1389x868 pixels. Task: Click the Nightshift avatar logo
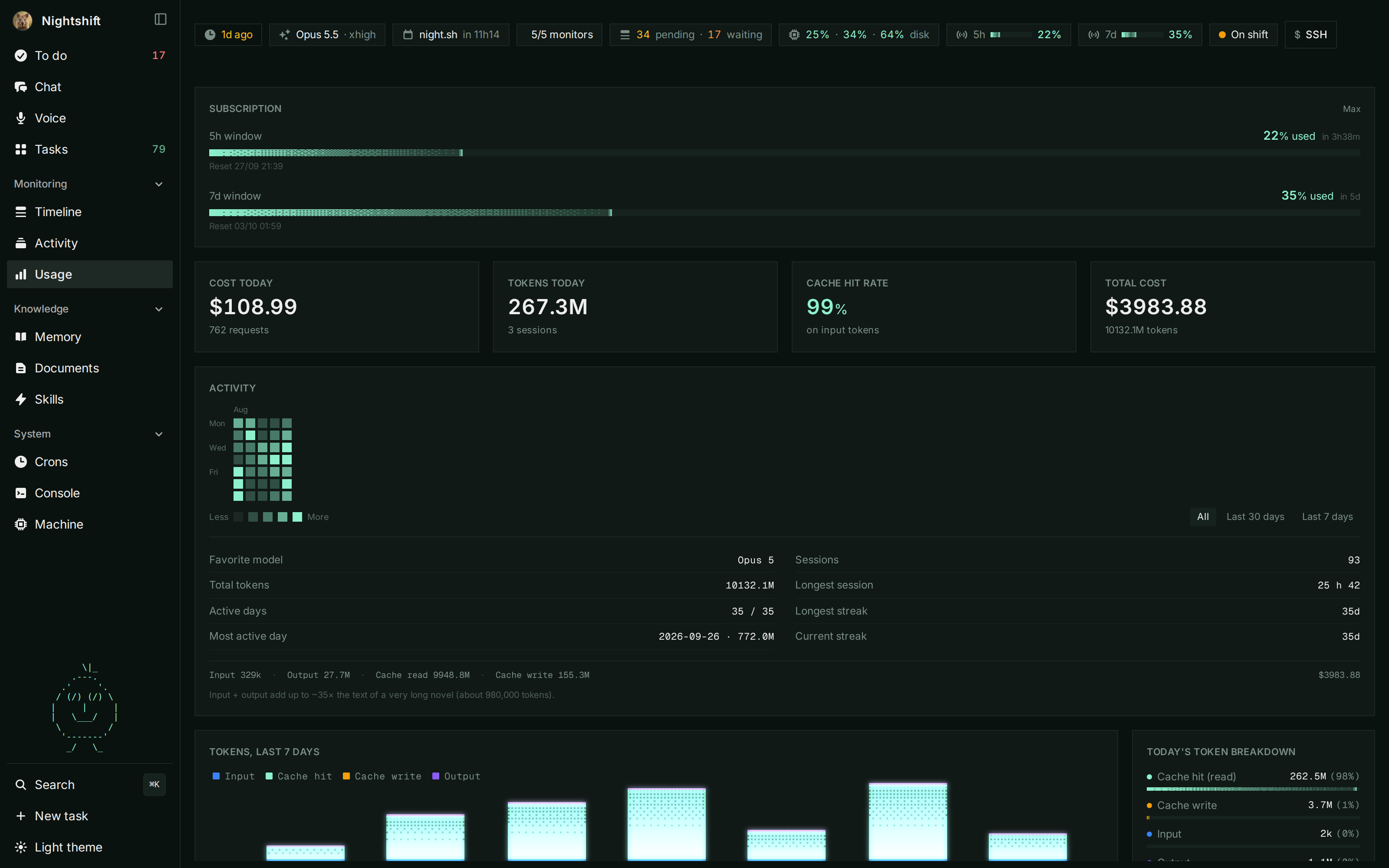(23, 21)
